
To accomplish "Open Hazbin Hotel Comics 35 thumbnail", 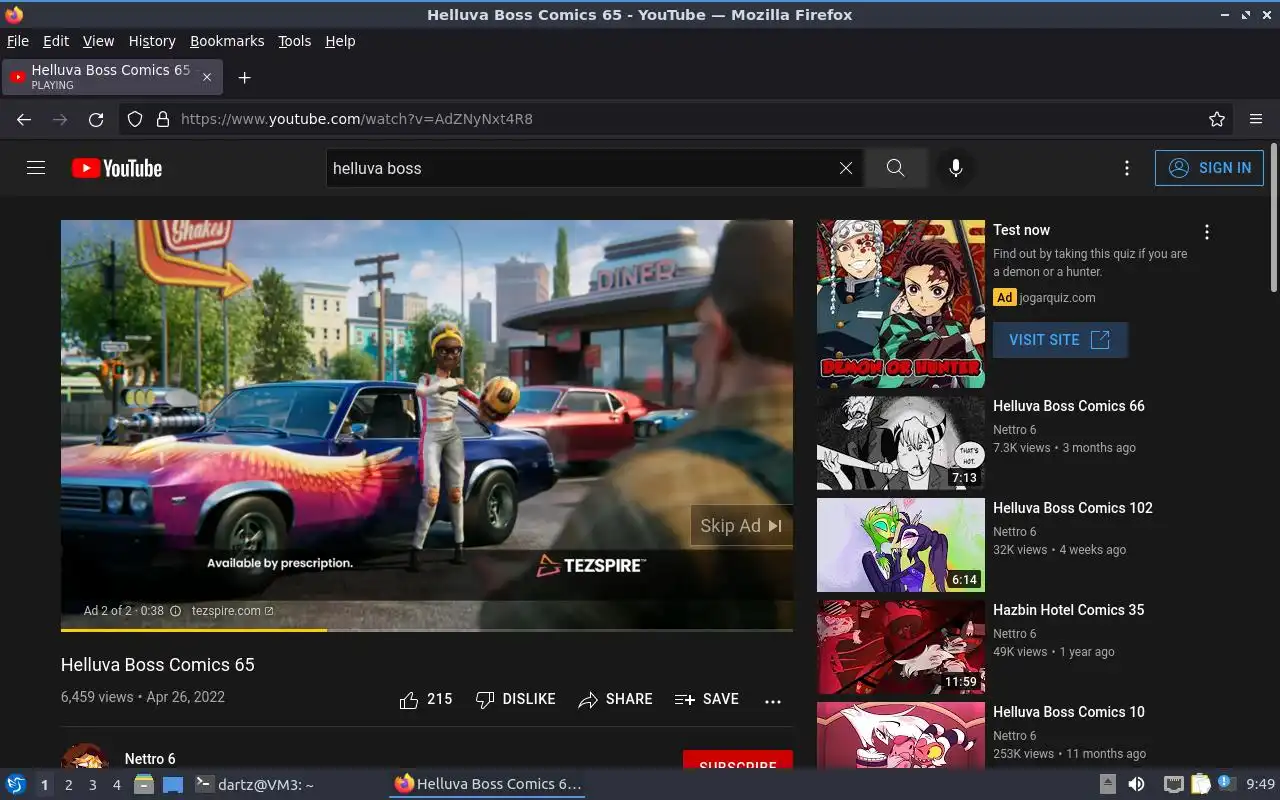I will [901, 647].
